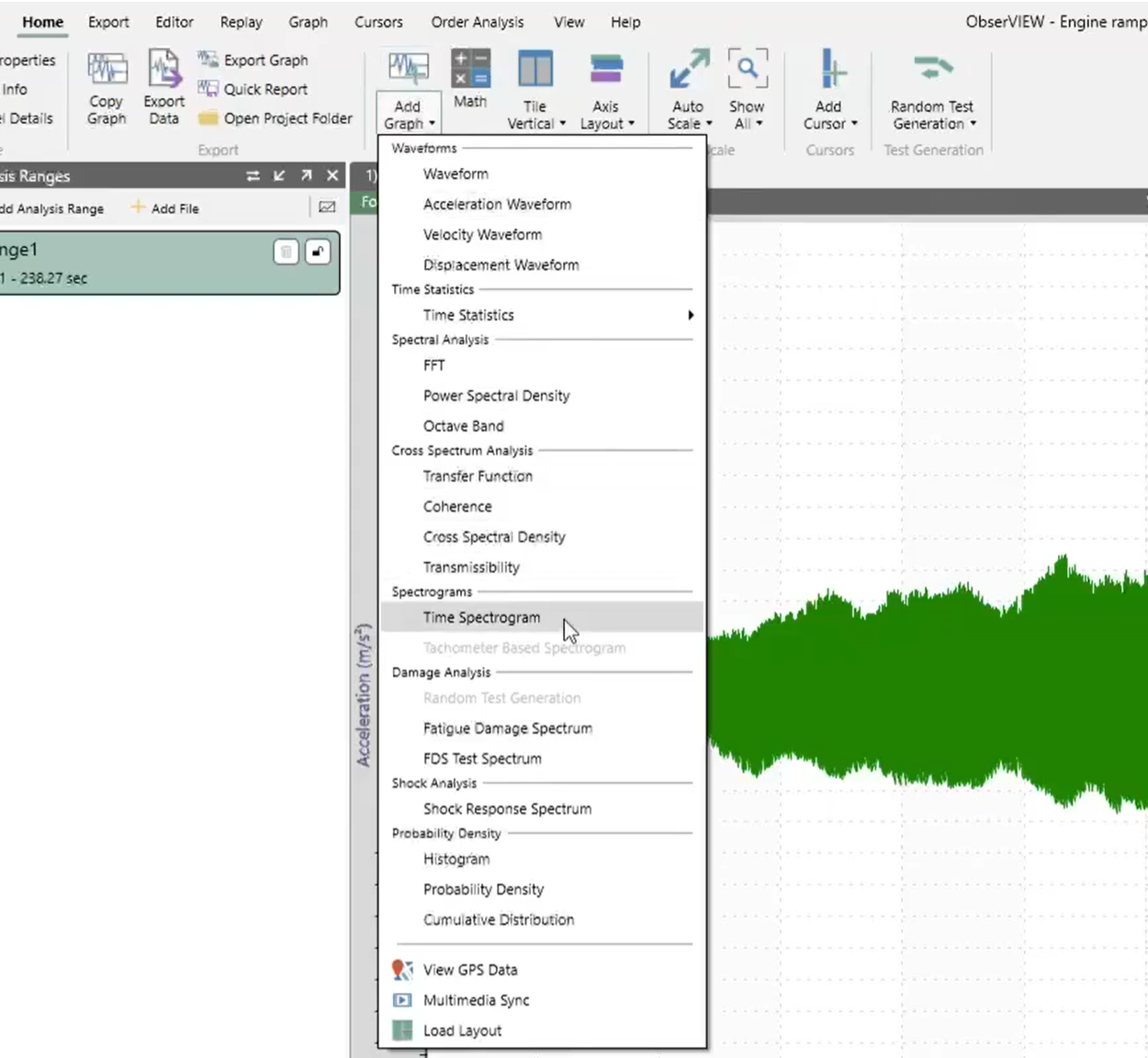Screen dimensions: 1148x1058
Task: Select the Range1 analysis range card
Action: coord(170,263)
